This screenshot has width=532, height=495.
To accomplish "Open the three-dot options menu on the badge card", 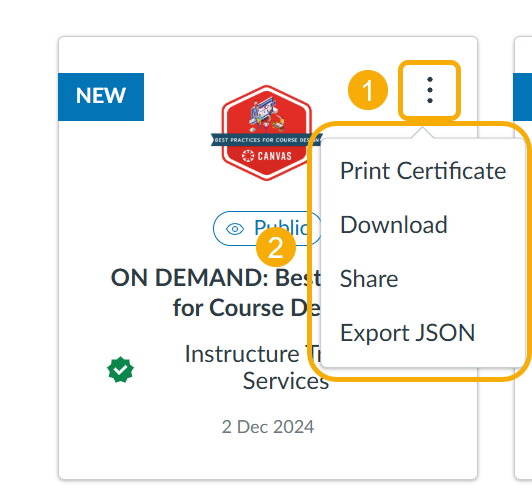I will coord(430,90).
